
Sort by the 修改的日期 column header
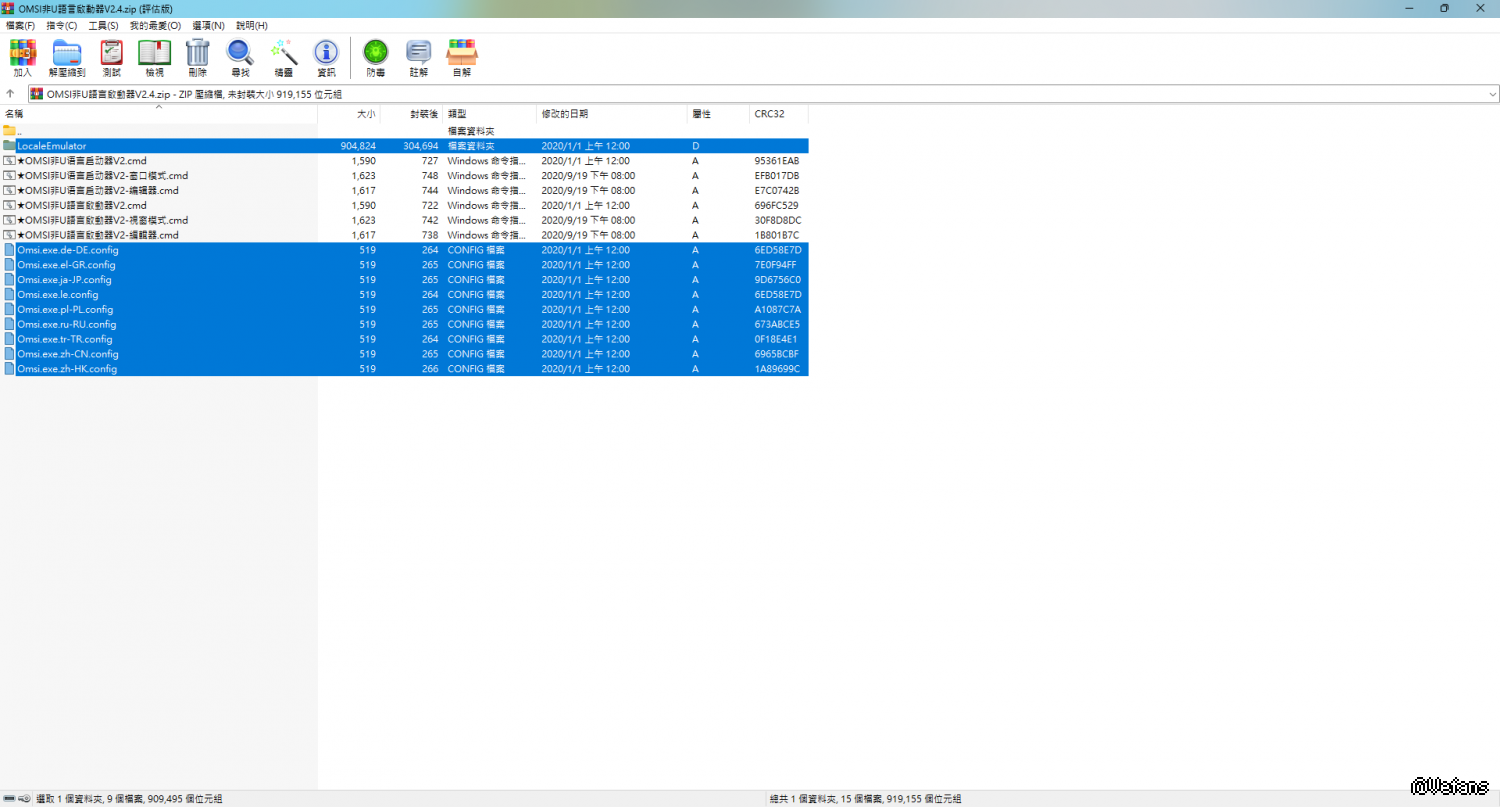(565, 114)
